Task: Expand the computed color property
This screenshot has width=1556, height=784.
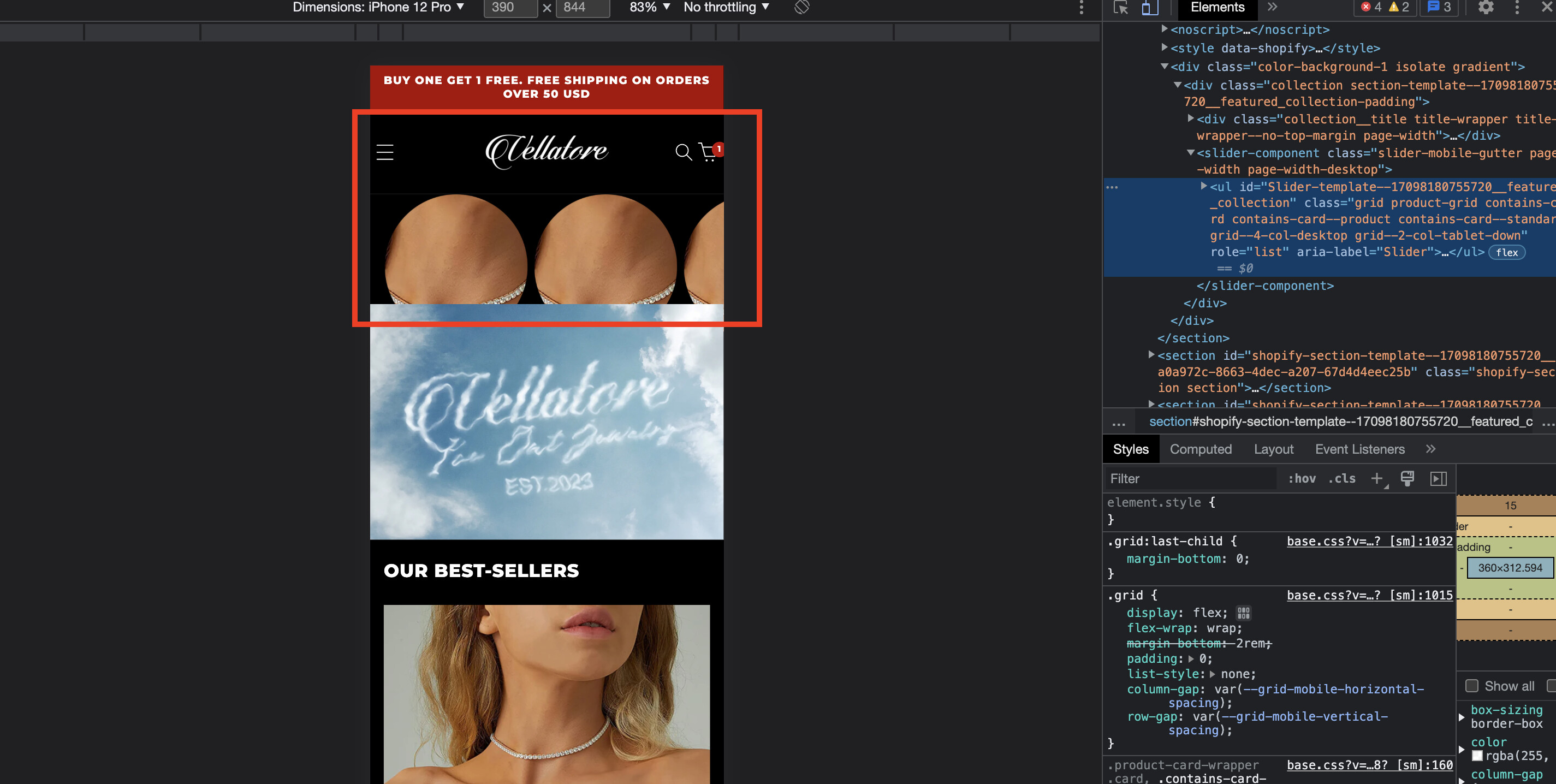Action: 1462,749
